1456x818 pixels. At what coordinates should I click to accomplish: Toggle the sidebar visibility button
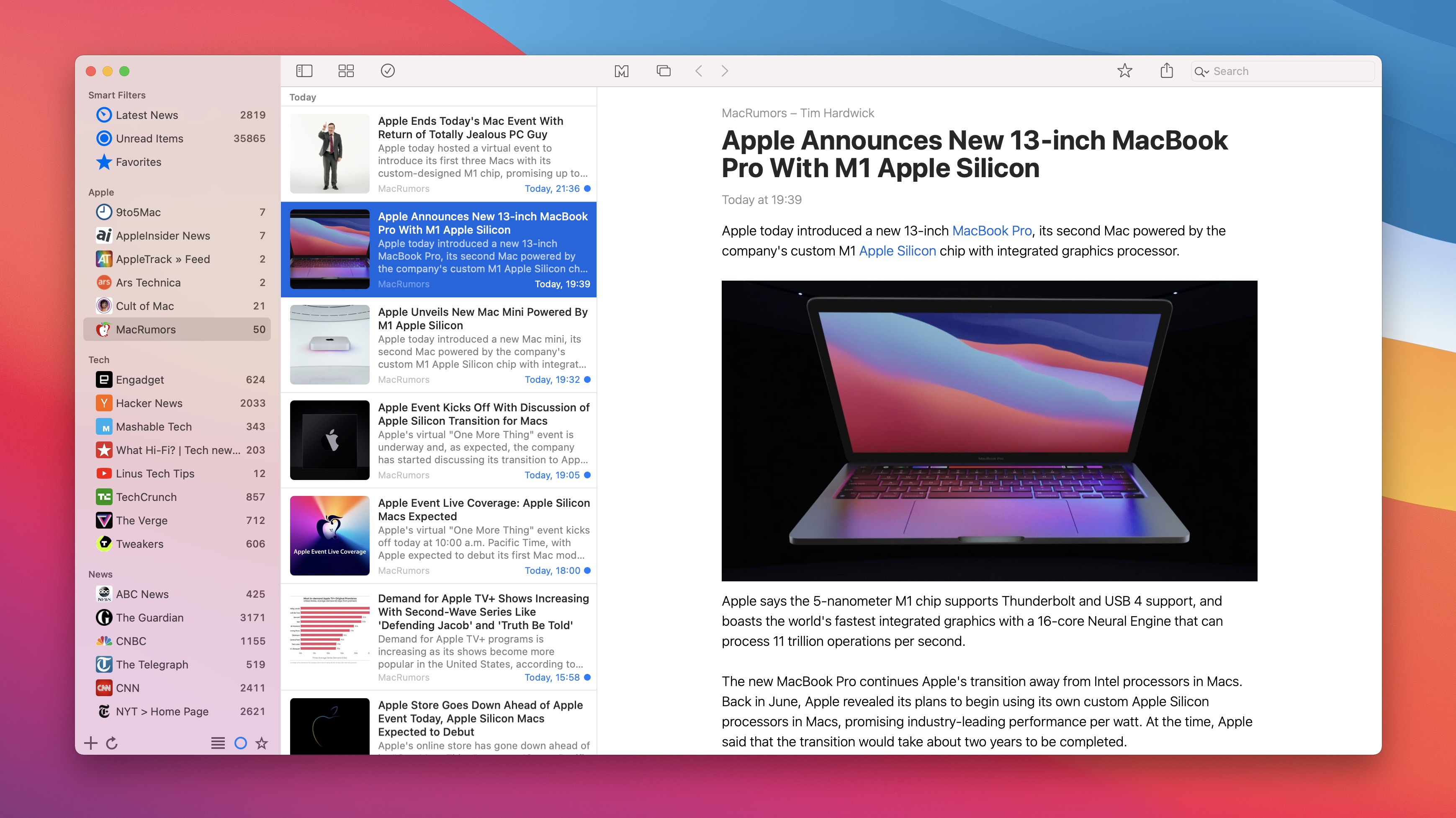tap(304, 71)
